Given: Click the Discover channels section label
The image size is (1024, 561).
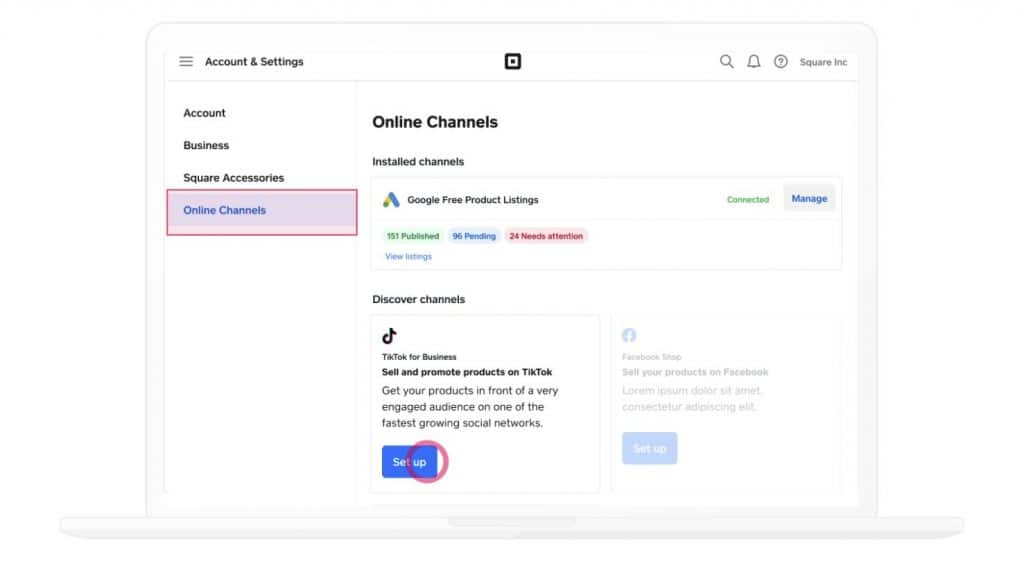Looking at the screenshot, I should click(x=419, y=300).
